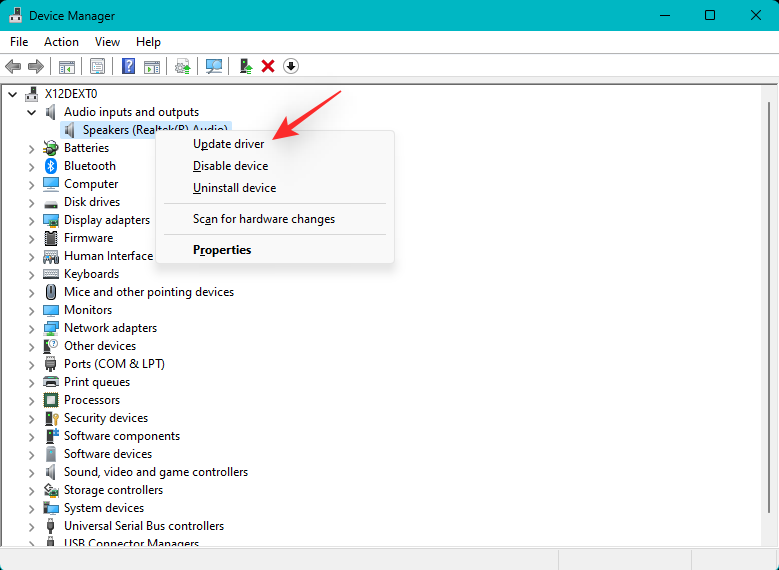Open the Action menu
Viewport: 779px width, 570px height.
click(x=61, y=42)
